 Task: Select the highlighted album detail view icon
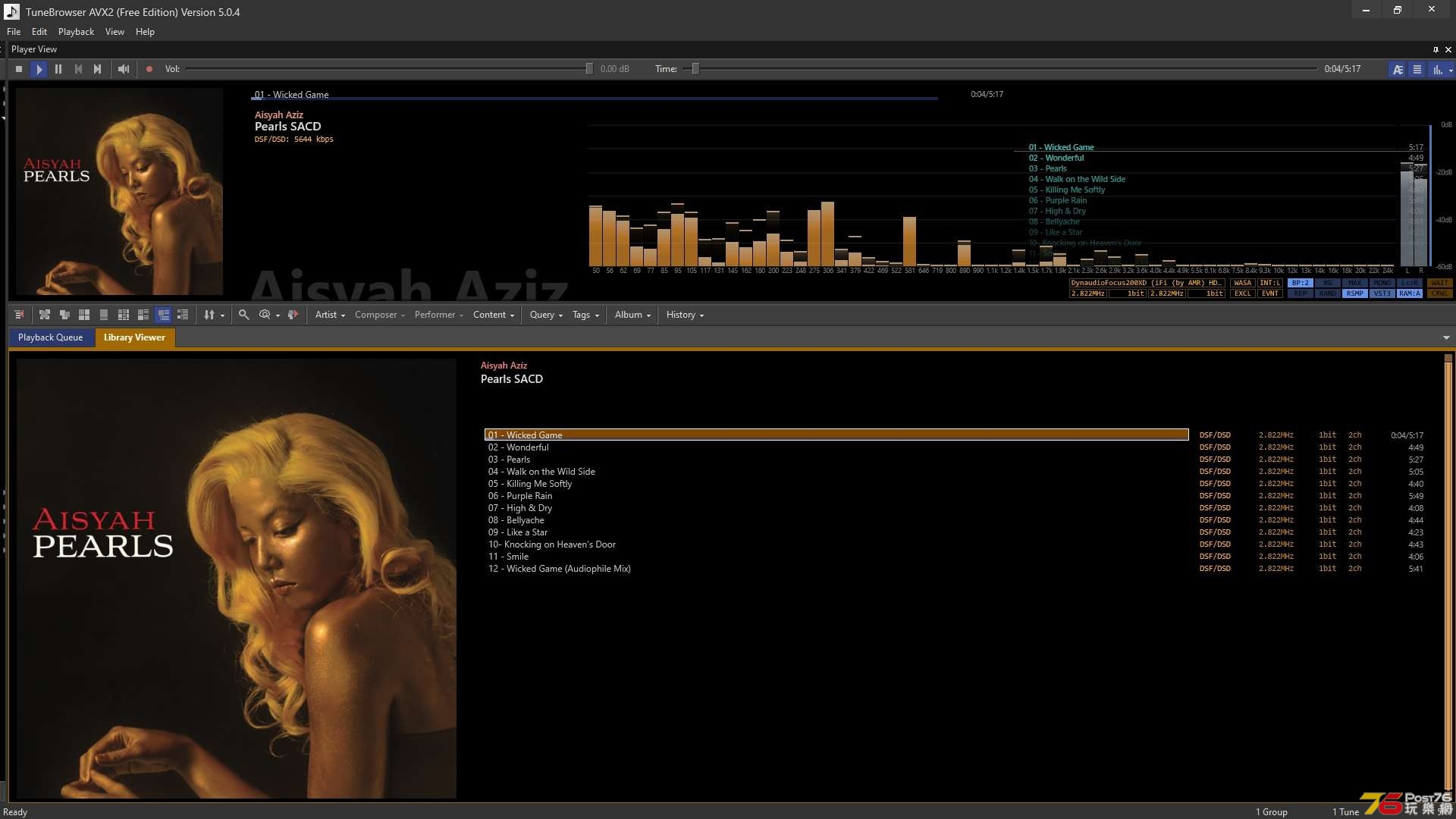(163, 315)
